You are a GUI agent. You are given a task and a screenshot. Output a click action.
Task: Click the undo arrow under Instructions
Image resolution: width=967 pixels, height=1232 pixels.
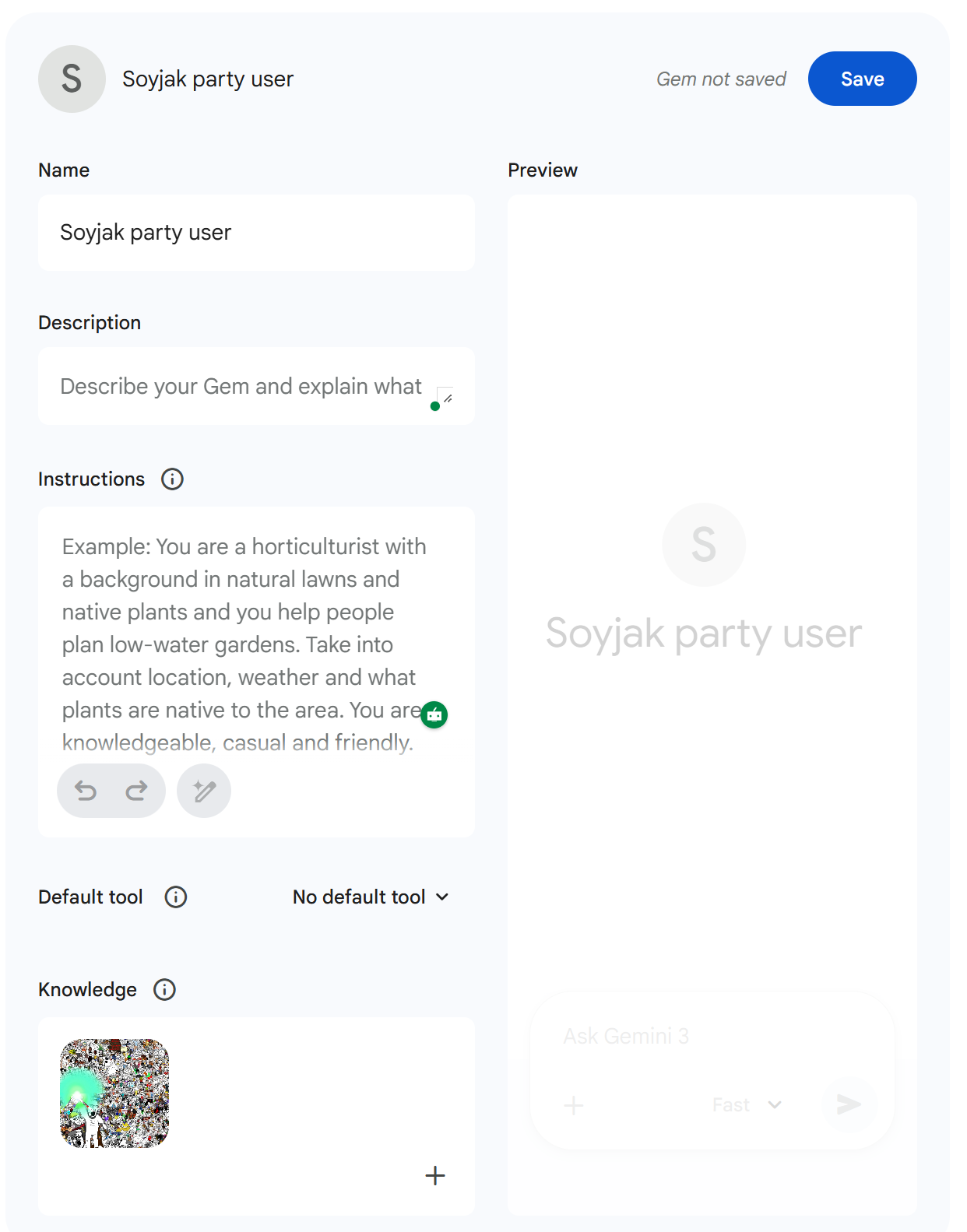[86, 791]
